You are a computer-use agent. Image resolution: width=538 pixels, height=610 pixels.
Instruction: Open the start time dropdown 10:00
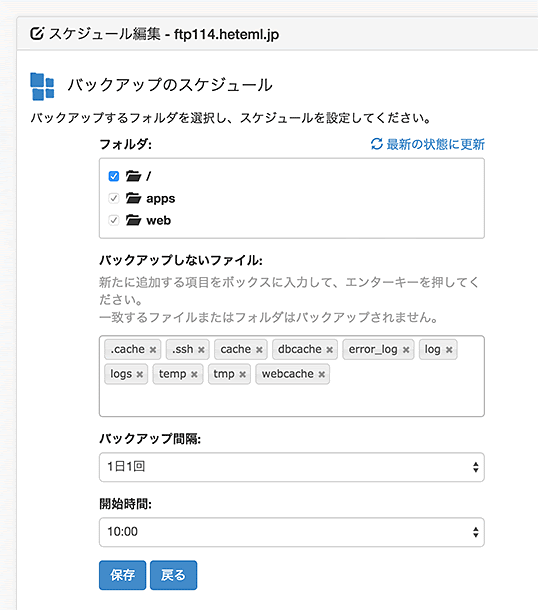click(292, 532)
